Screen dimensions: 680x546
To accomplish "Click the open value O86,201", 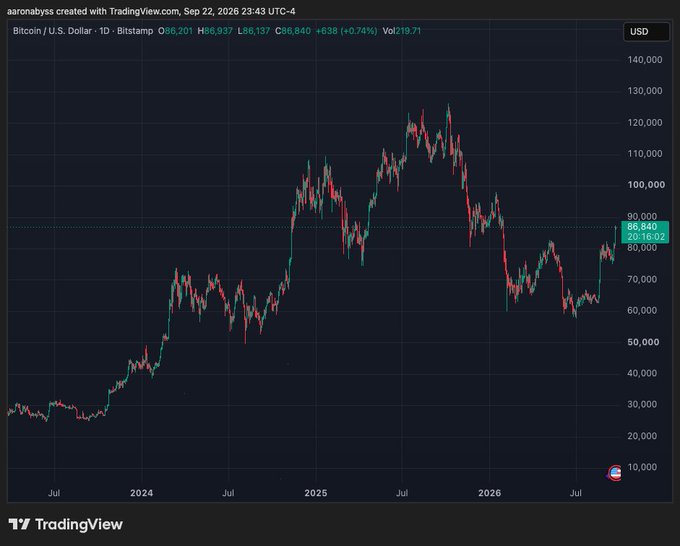I will 175,31.
